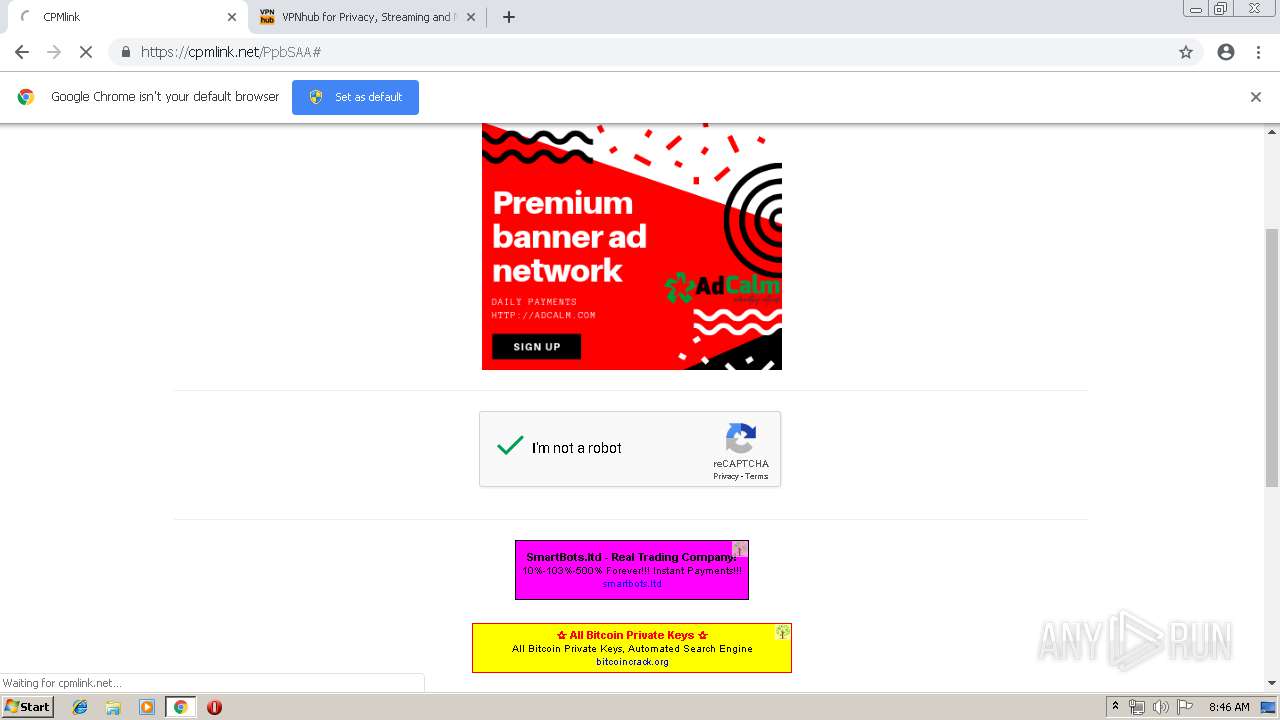Click the page scrollbar down arrow
The image size is (1280, 720).
tap(1272, 684)
